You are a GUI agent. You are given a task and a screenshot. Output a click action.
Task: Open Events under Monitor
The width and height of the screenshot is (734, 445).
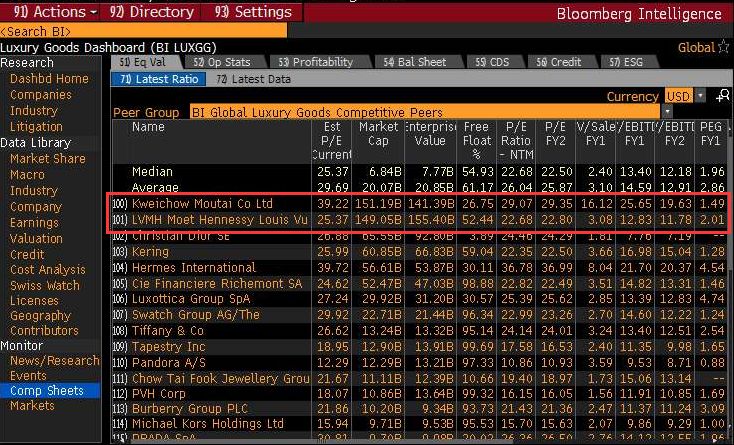[28, 376]
